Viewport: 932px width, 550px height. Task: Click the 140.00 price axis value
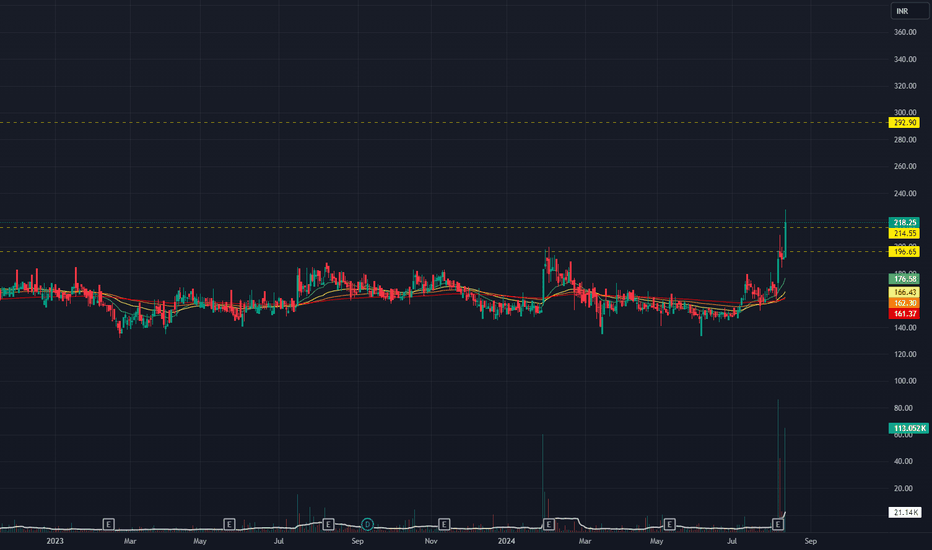pyautogui.click(x=905, y=328)
